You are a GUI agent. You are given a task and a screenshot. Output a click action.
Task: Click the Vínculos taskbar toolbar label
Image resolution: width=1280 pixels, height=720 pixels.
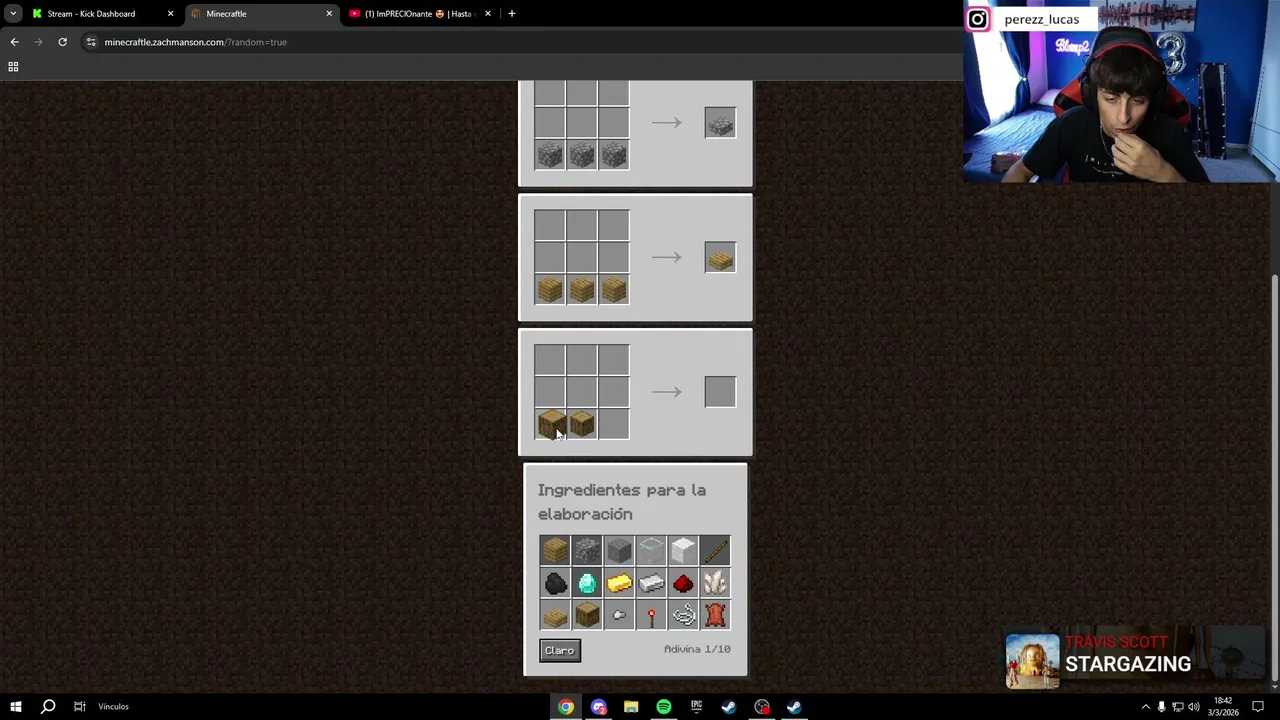pos(113,707)
